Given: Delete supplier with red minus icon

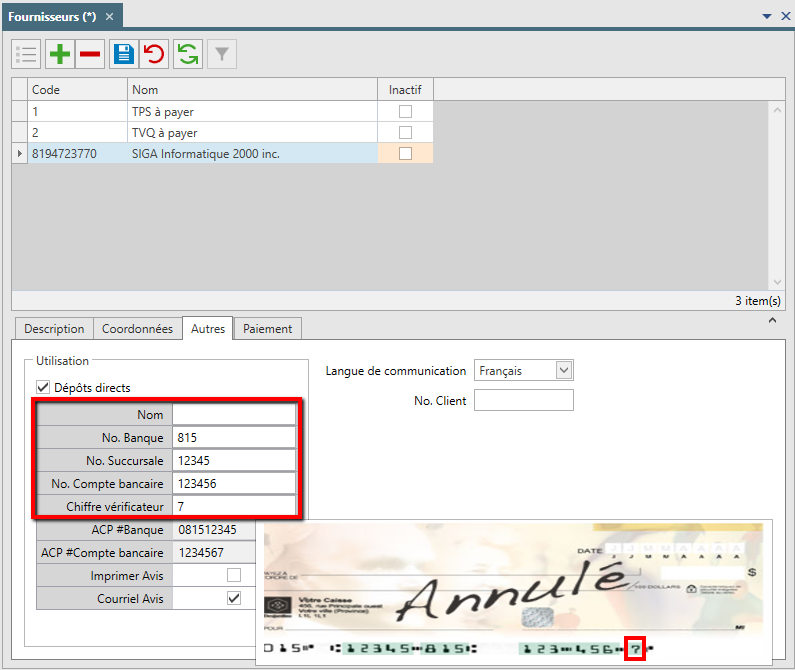Looking at the screenshot, I should tap(90, 54).
